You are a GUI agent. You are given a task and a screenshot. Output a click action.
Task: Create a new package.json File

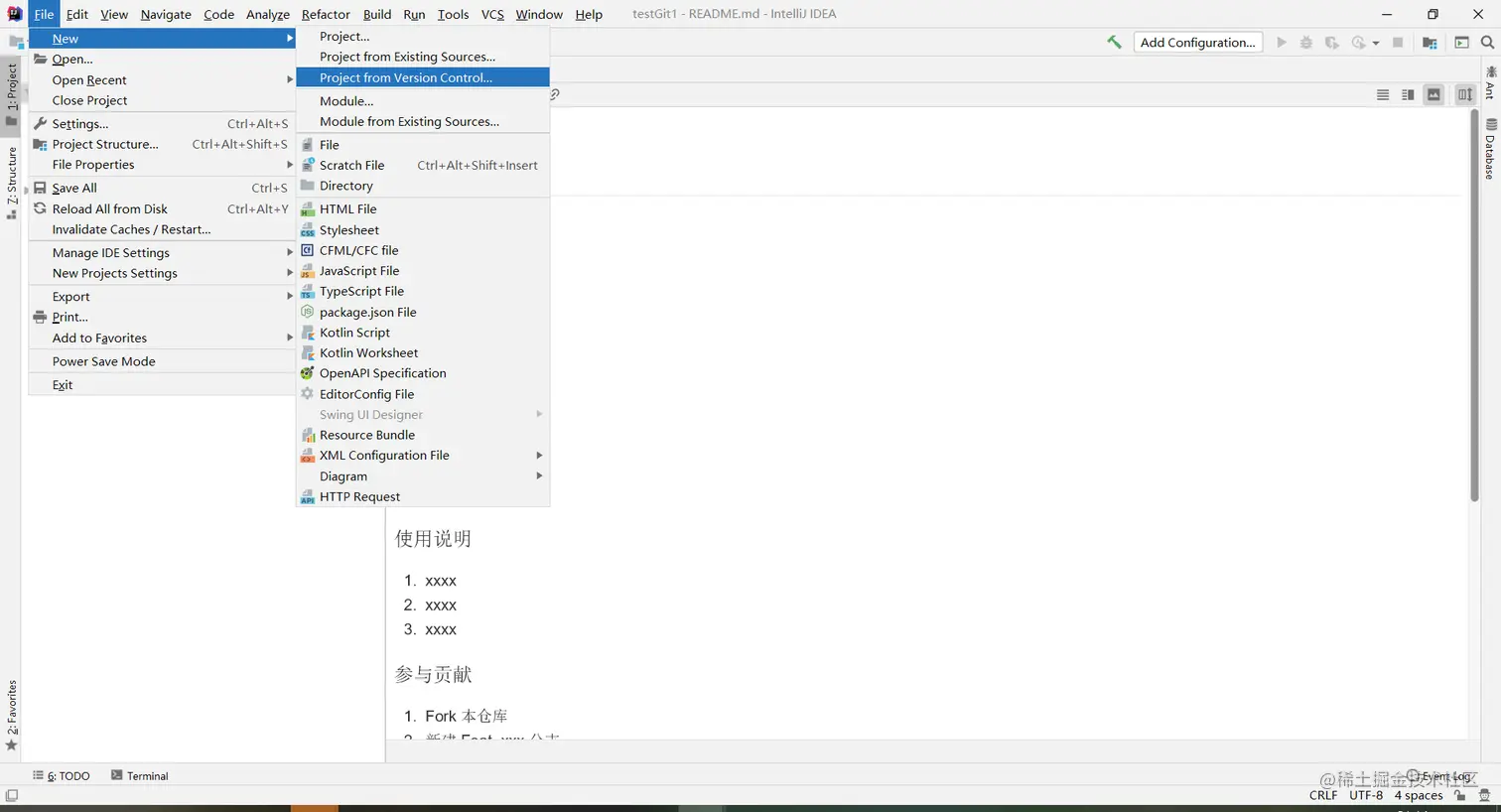pos(423,312)
